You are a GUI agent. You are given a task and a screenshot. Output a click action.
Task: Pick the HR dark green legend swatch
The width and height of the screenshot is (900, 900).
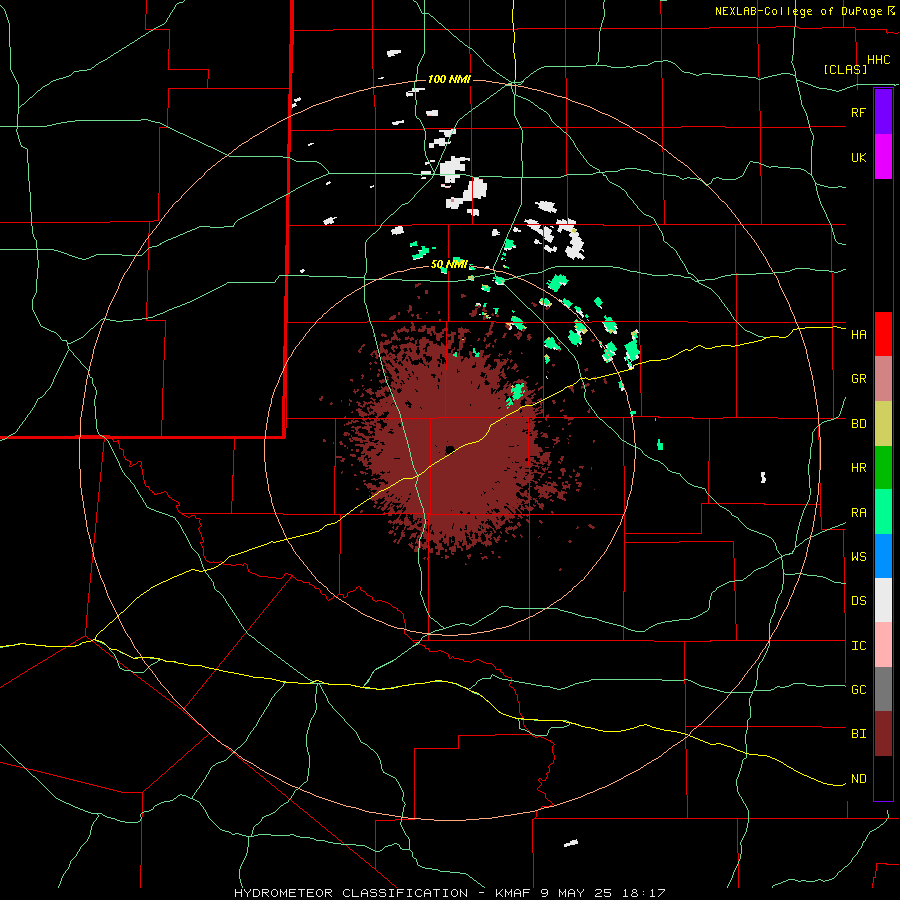point(883,467)
